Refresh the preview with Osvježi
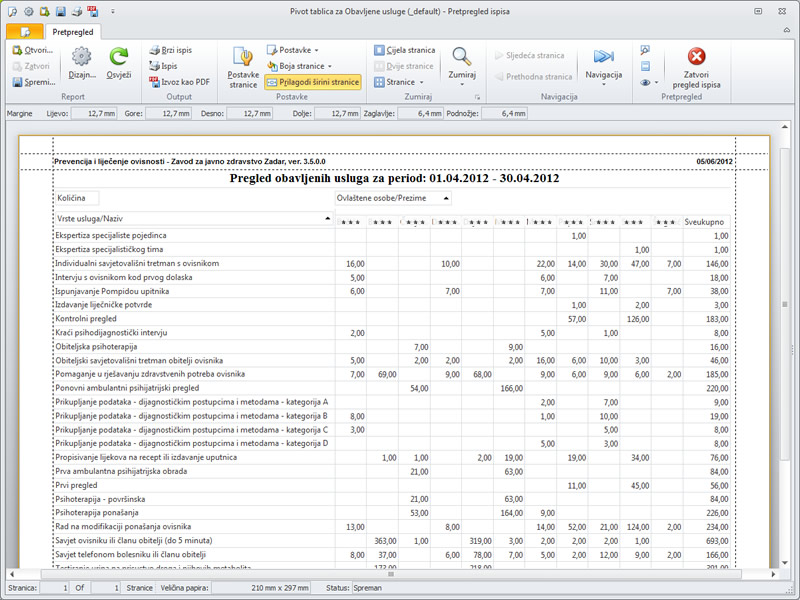The image size is (800, 600). [119, 63]
